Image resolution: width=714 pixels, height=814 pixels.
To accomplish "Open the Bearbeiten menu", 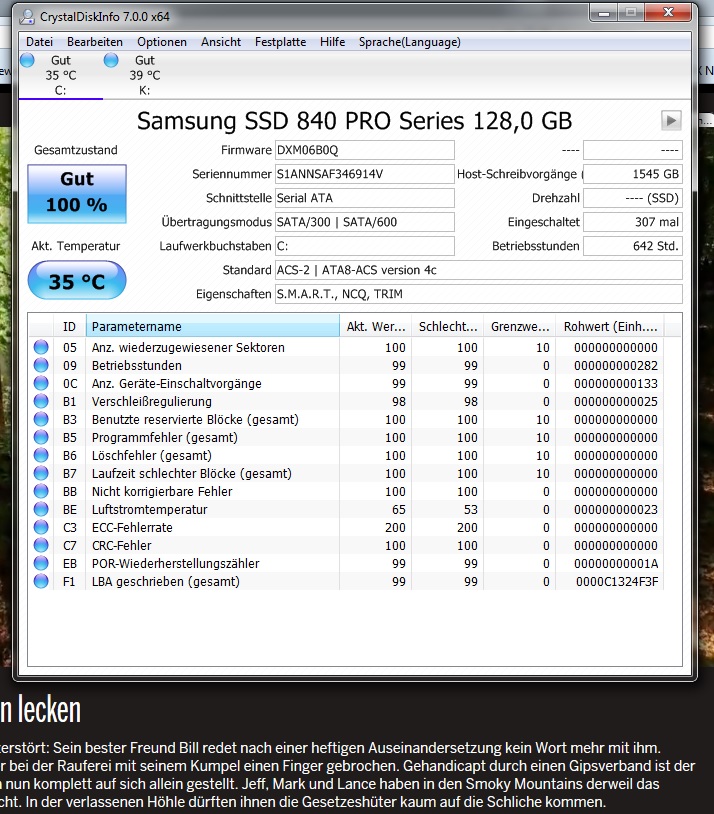I will 95,42.
